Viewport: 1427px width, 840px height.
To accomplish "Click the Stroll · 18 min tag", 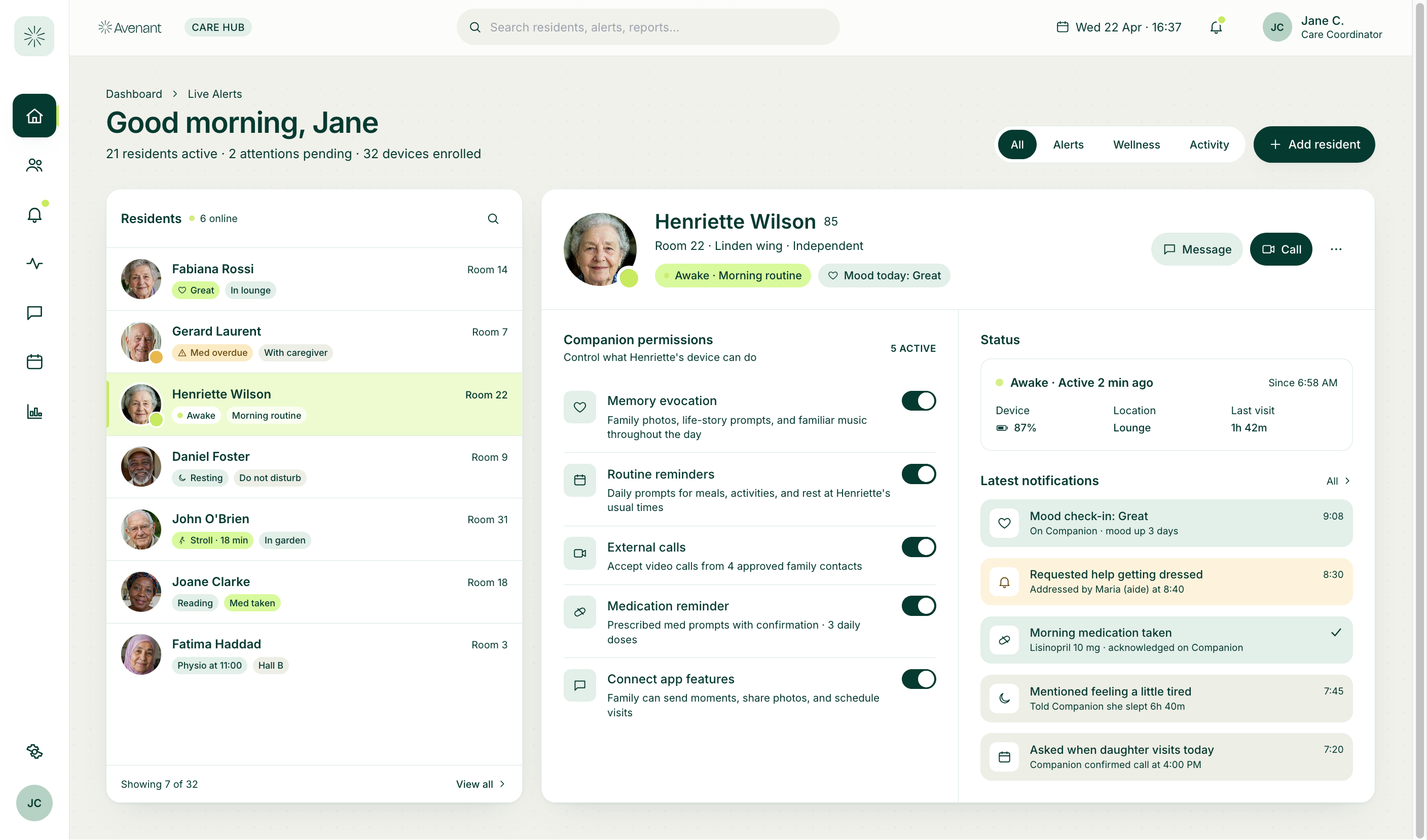I will coord(212,540).
